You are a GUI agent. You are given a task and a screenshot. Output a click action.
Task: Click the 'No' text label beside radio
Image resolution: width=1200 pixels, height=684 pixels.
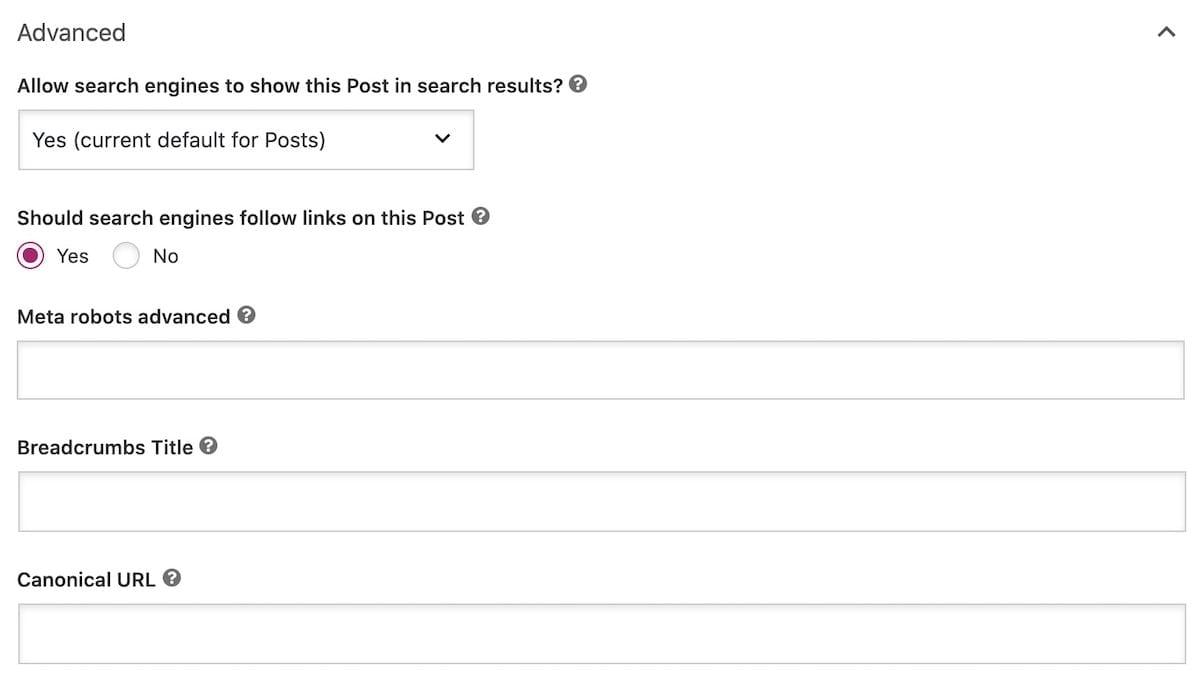pos(166,256)
